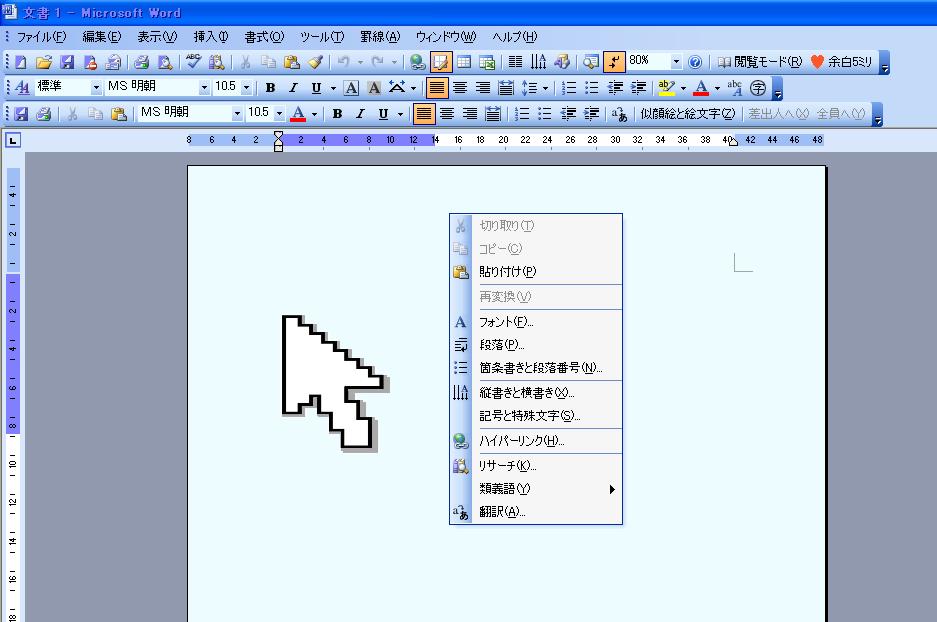
Task: Open Research pane via top toolbar book icon
Action: pyautogui.click(x=216, y=62)
